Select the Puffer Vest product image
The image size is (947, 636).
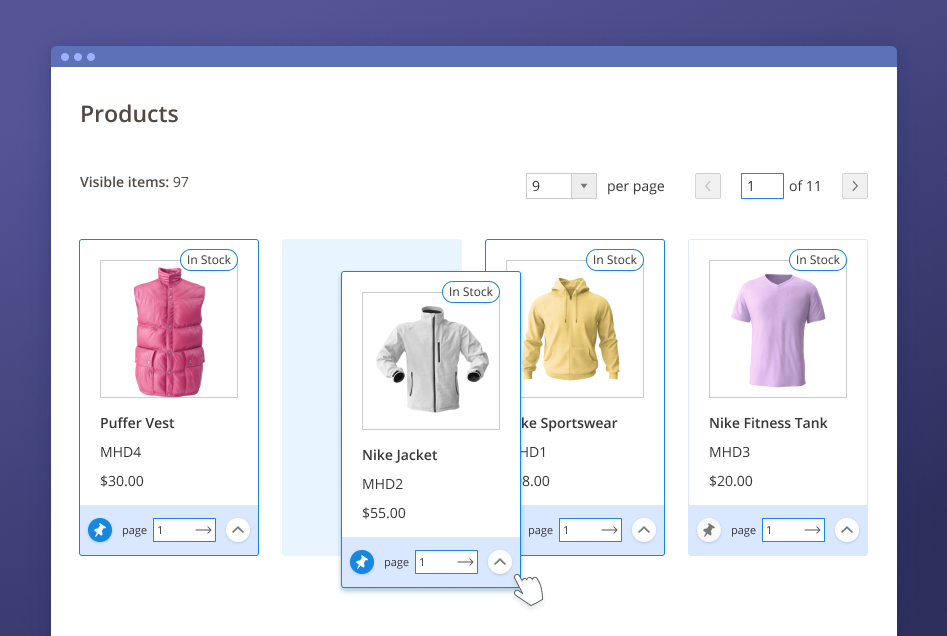[x=169, y=329]
